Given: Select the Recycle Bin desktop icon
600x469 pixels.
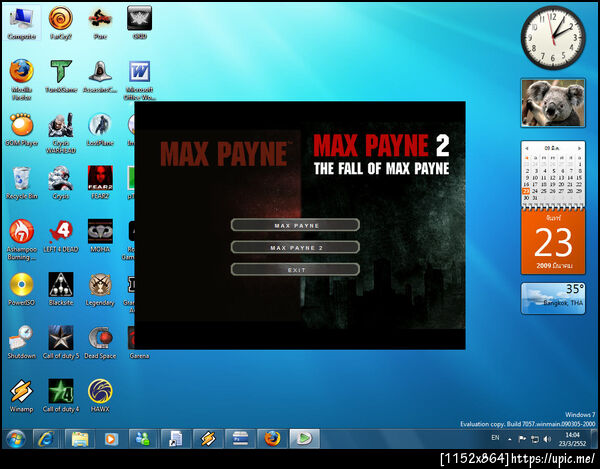Looking at the screenshot, I should 22,183.
